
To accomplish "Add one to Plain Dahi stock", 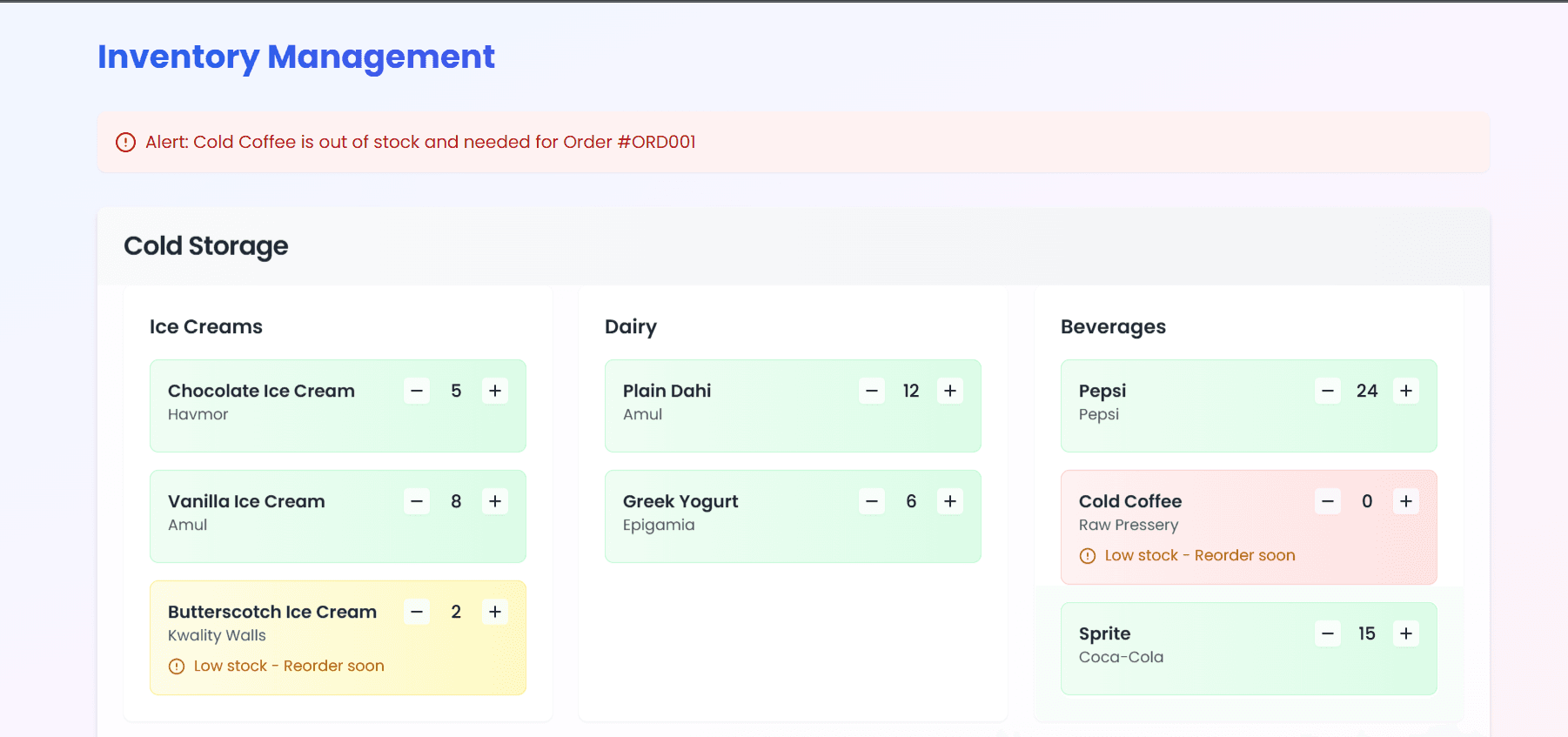I will coord(950,391).
